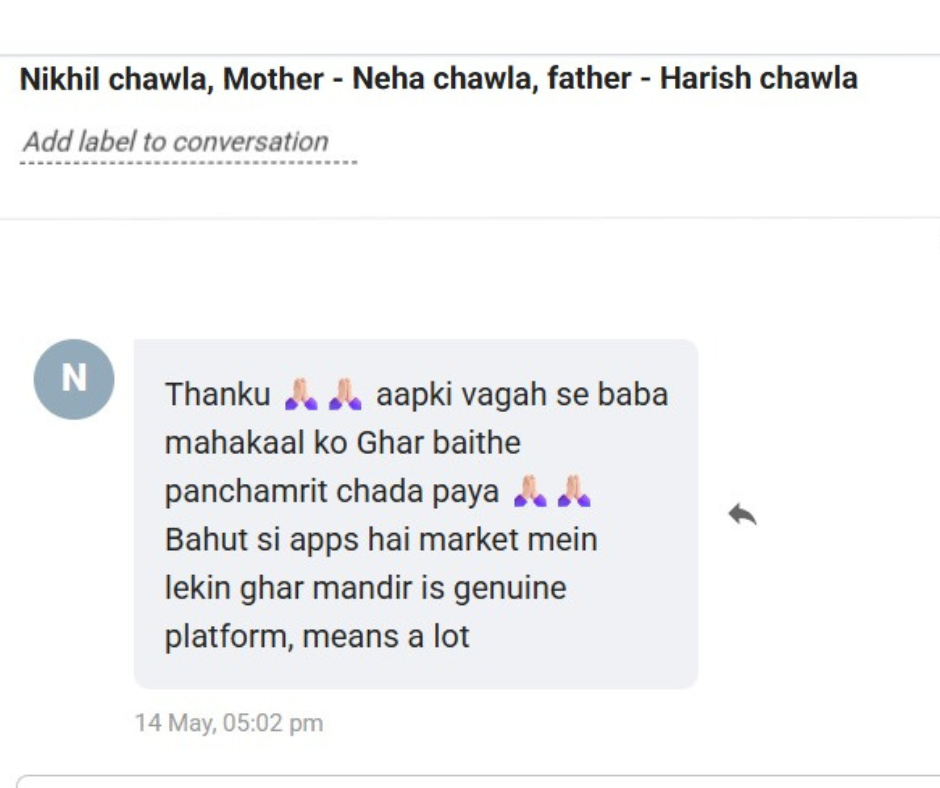940x788 pixels.
Task: Click the dashed underline beneath the label field
Action: tap(189, 162)
